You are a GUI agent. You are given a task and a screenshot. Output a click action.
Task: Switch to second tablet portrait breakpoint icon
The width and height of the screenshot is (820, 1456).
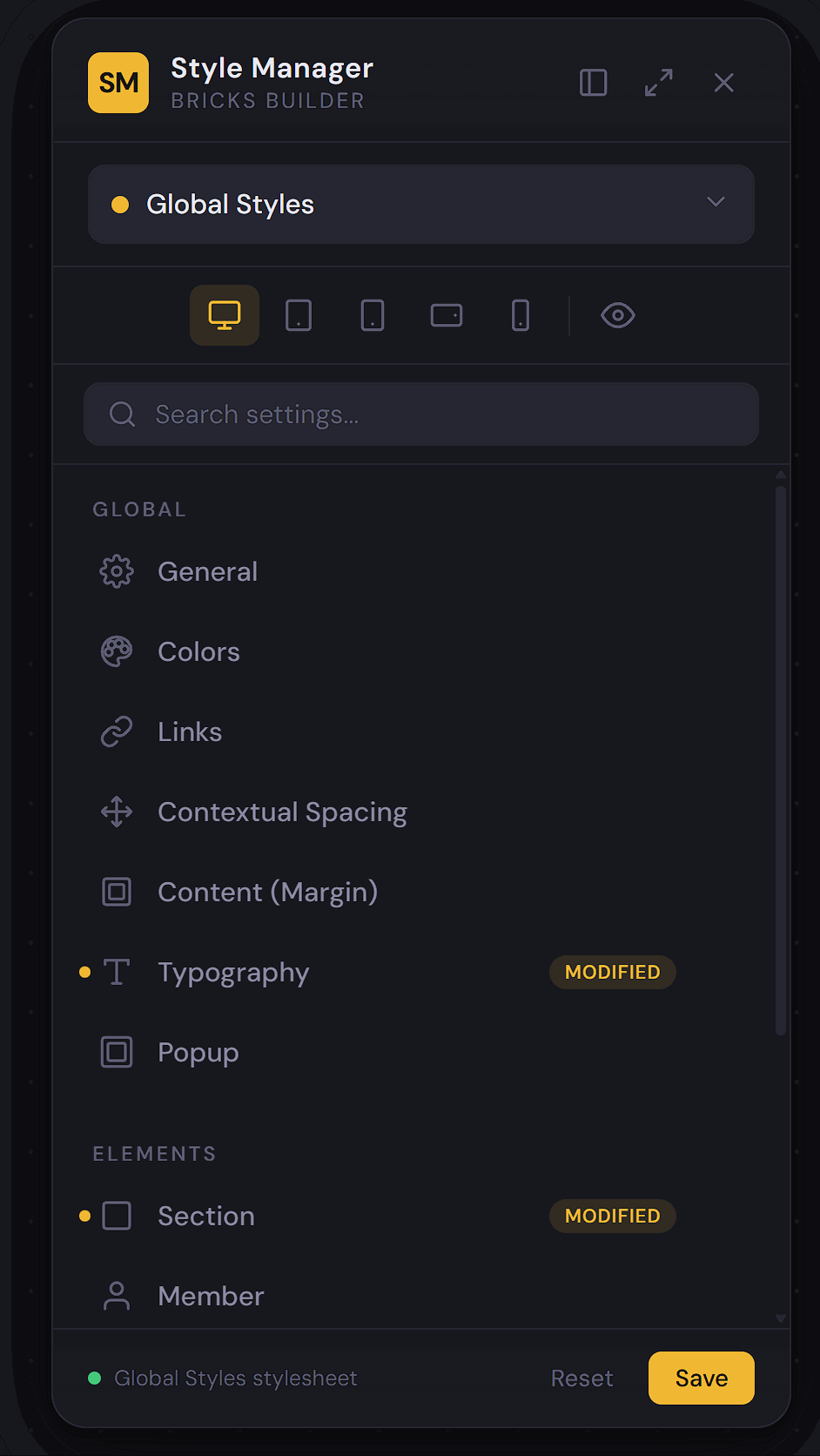click(x=373, y=315)
